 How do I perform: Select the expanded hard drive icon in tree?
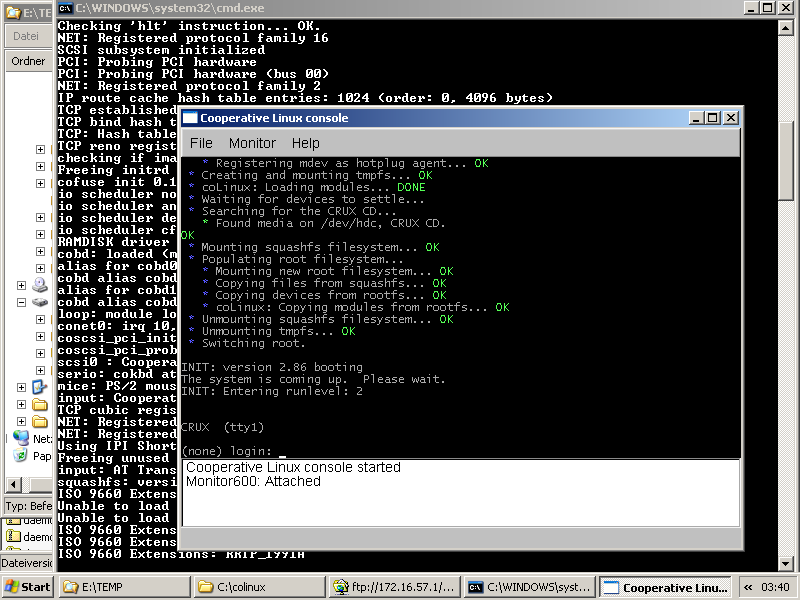40,302
